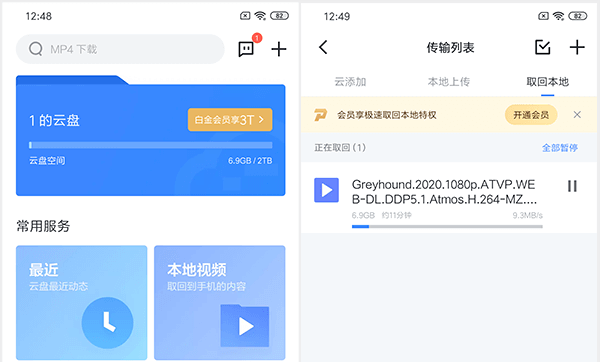The height and width of the screenshot is (362, 600).
Task: Dismiss the membership banner with X
Action: [x=577, y=114]
